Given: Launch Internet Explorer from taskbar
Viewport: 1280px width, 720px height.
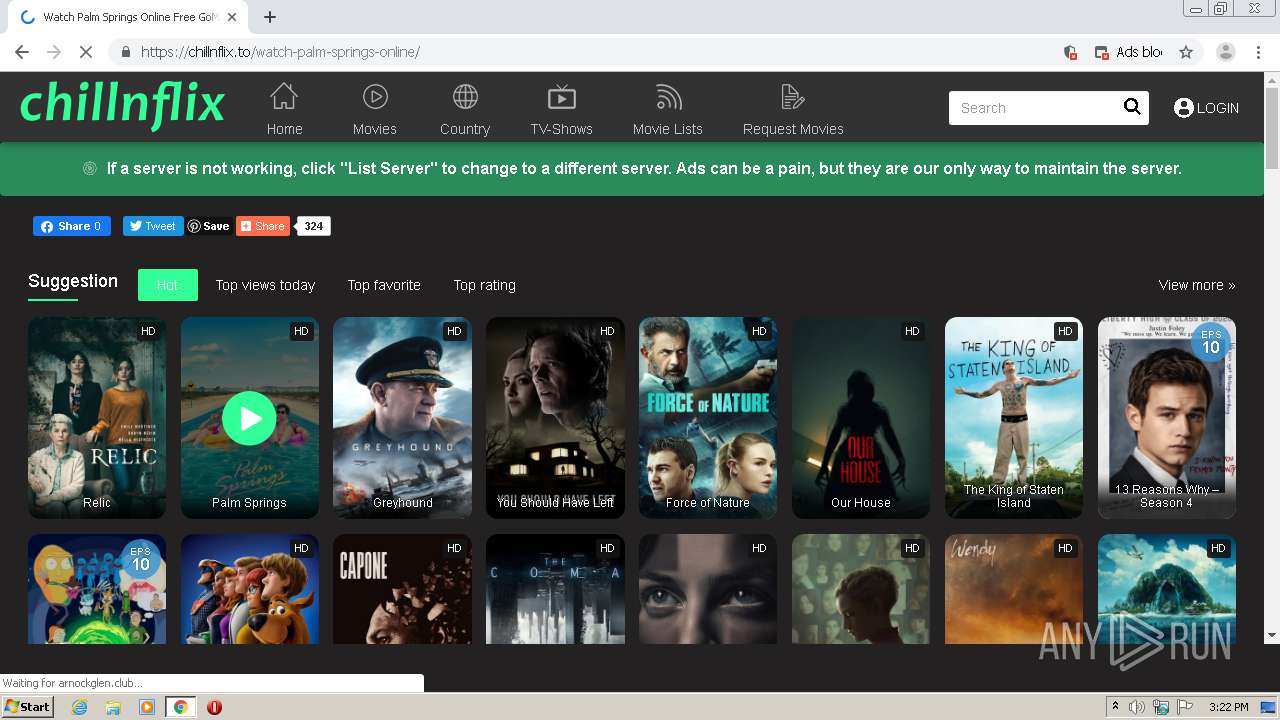Looking at the screenshot, I should click(79, 707).
